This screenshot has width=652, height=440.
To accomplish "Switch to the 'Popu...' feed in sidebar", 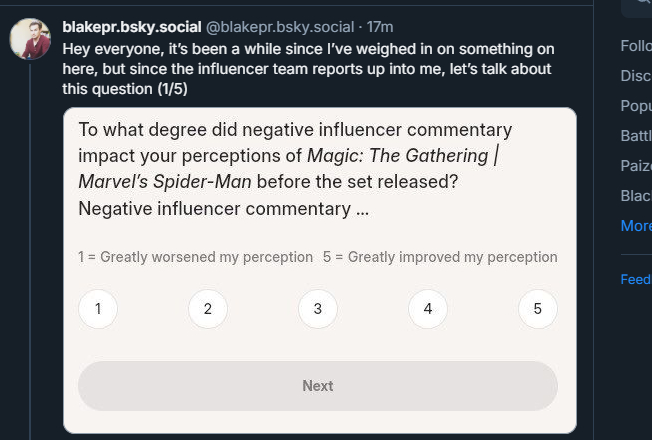I will 636,106.
